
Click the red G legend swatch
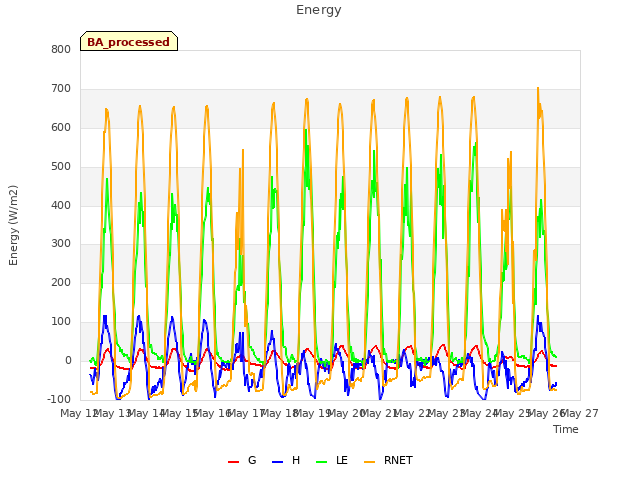tap(233, 462)
